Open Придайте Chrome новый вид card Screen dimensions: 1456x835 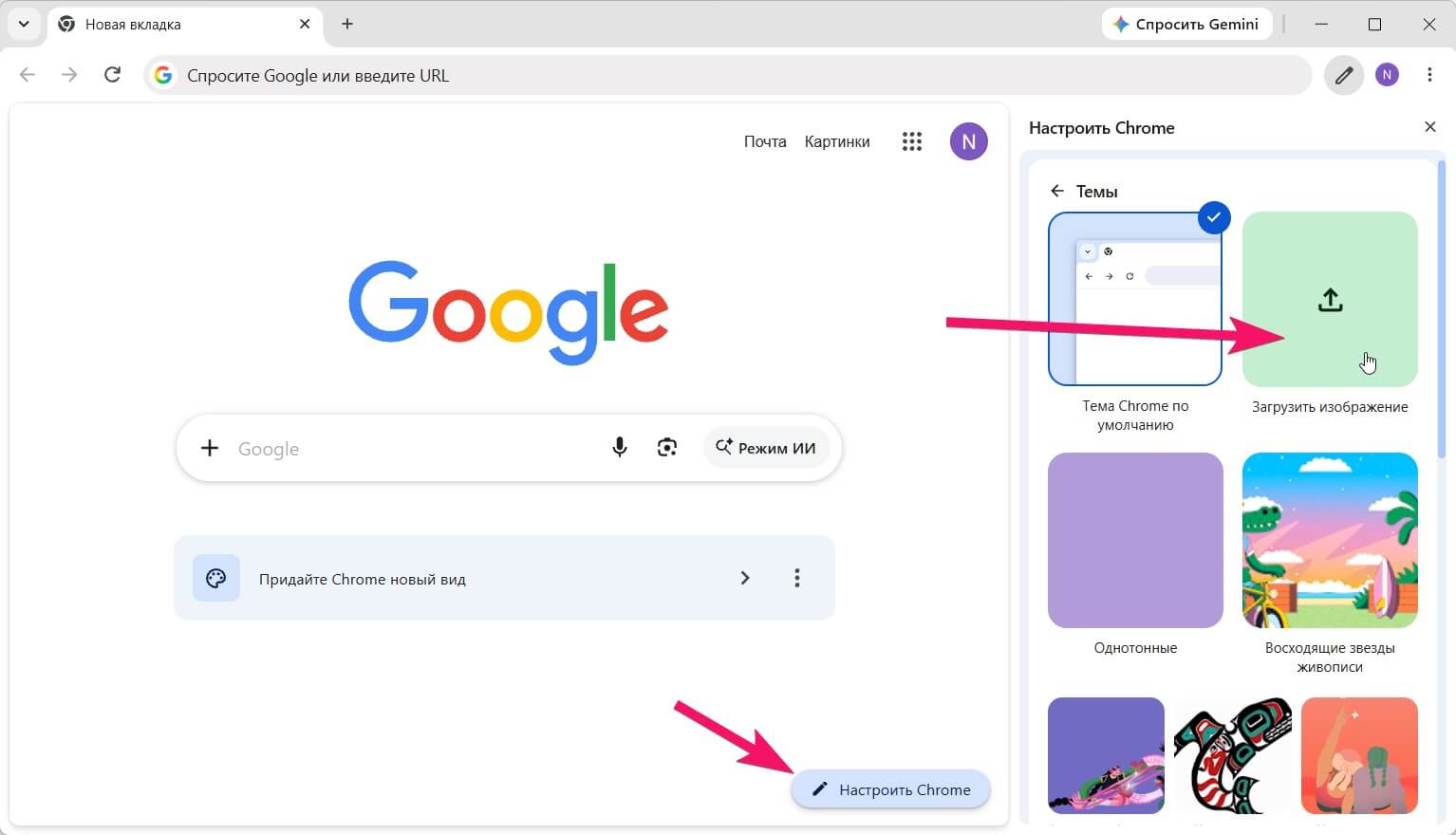(x=504, y=578)
